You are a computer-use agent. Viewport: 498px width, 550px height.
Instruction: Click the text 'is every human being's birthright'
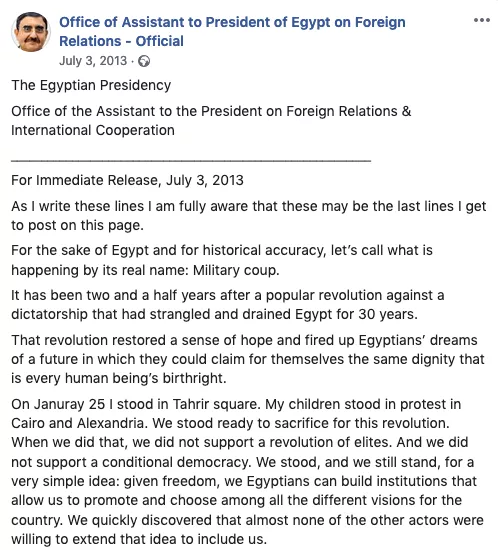point(119,378)
